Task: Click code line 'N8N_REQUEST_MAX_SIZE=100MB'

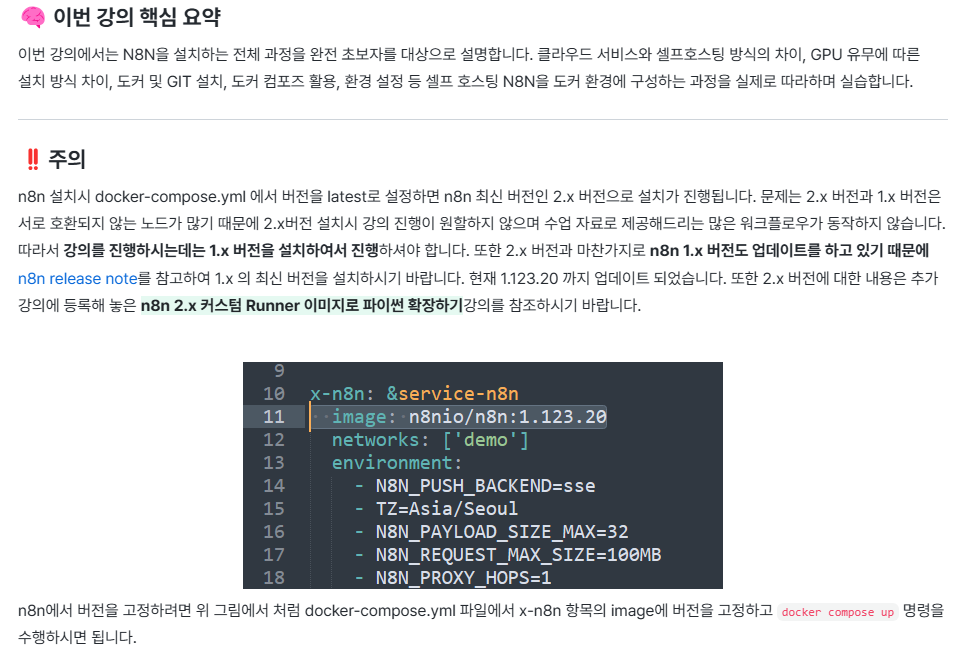Action: click(518, 555)
